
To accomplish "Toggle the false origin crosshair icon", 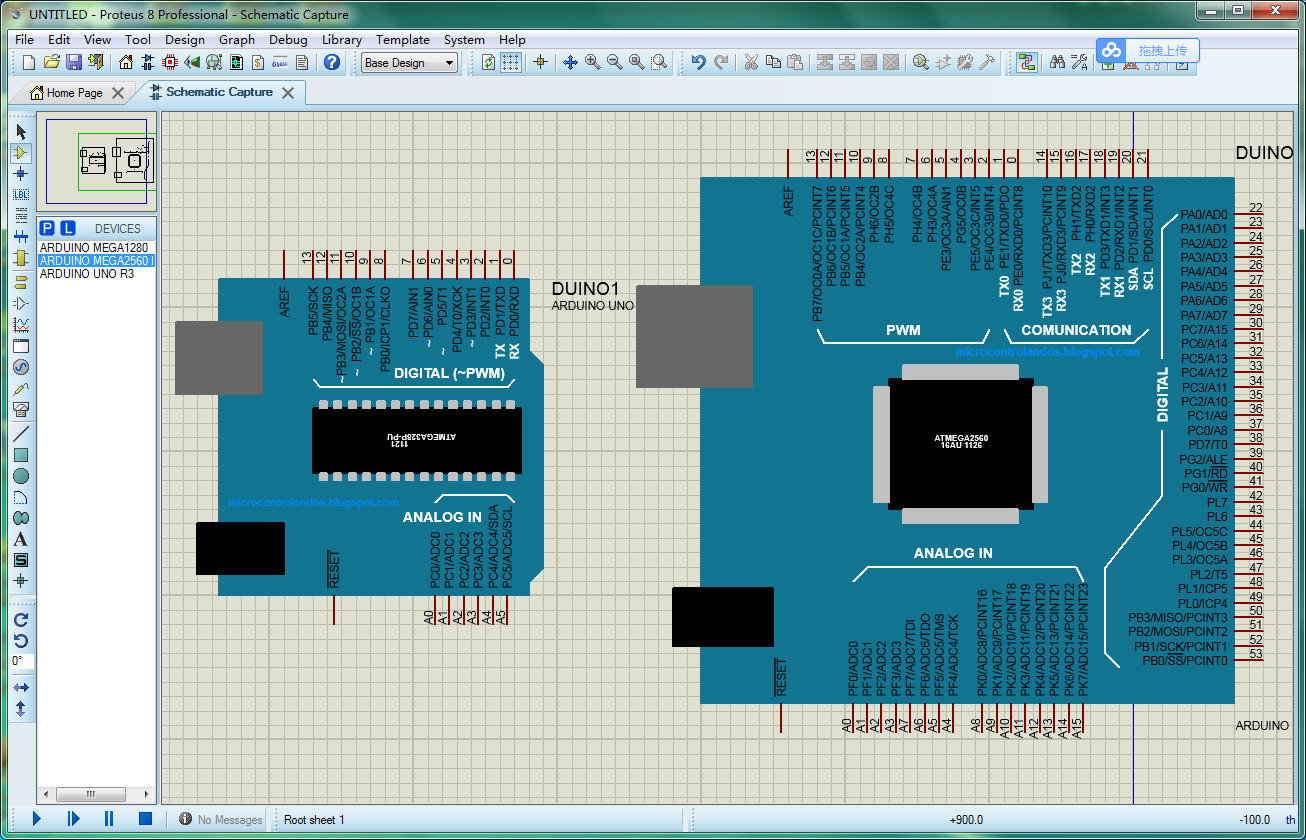I will [x=541, y=62].
